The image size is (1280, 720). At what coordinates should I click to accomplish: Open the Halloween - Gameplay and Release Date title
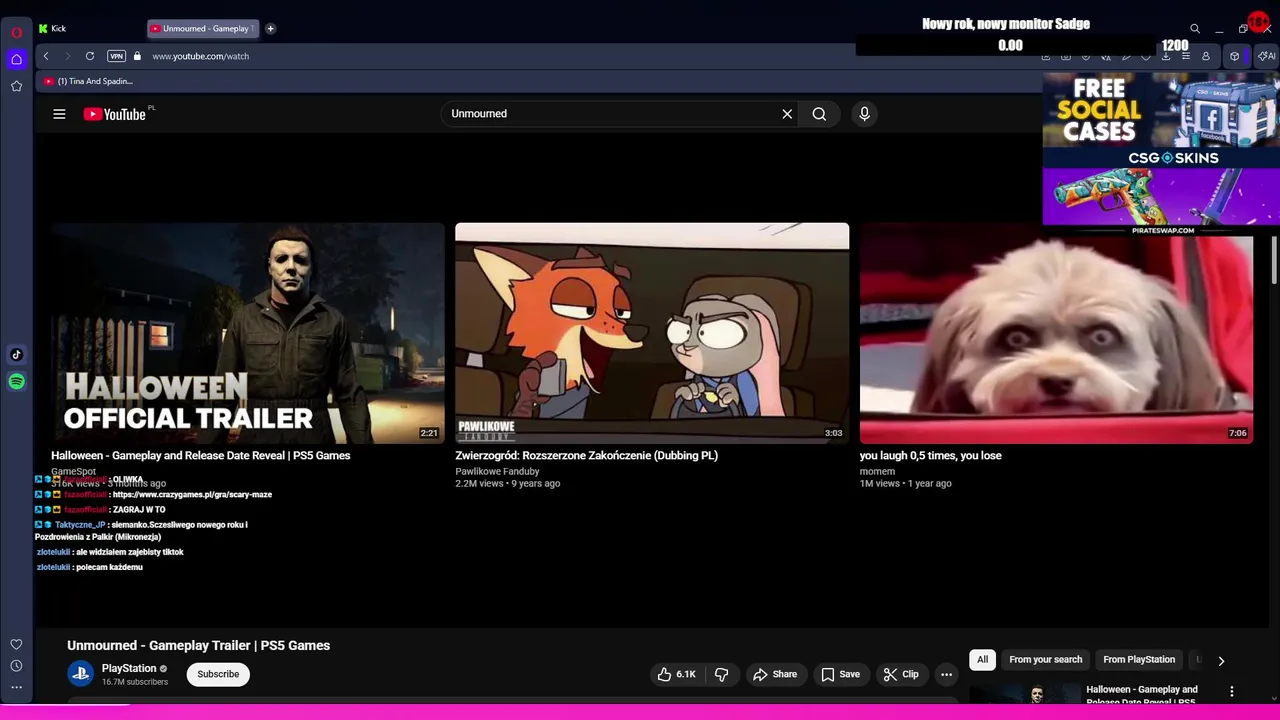point(201,455)
